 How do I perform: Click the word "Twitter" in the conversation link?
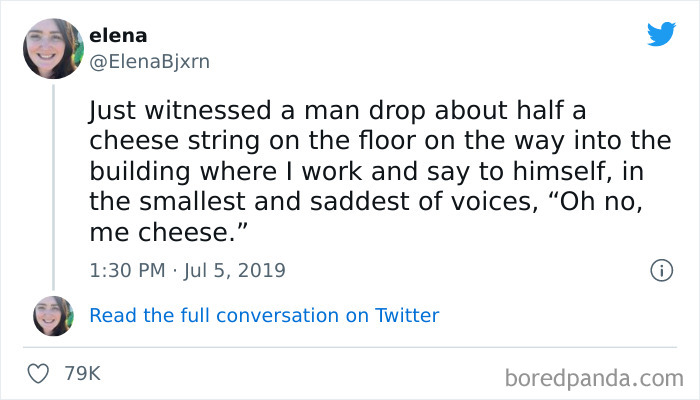tap(407, 316)
